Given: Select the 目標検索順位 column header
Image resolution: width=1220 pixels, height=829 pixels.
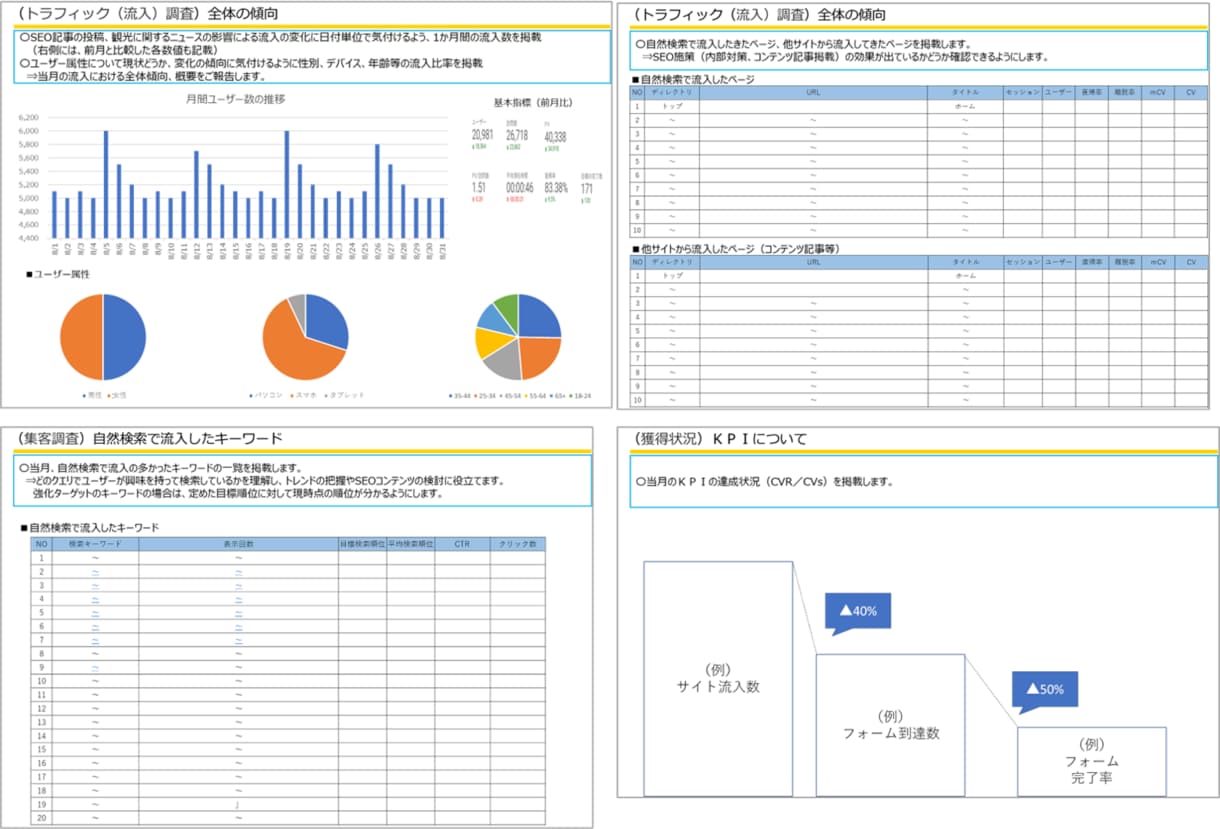Looking at the screenshot, I should (362, 544).
